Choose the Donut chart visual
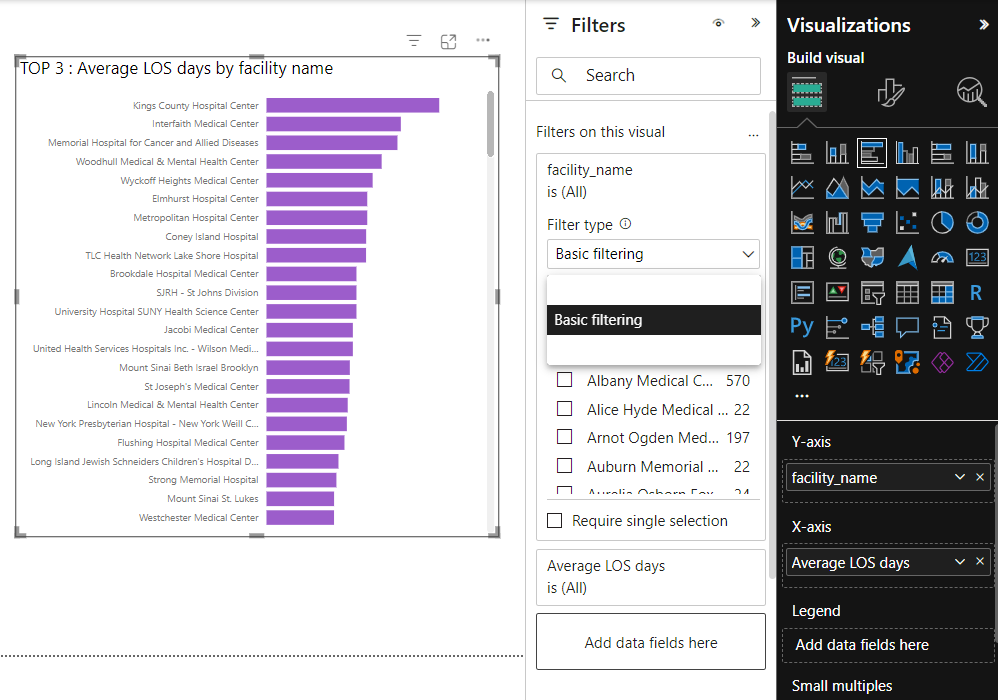This screenshot has width=998, height=700. coord(977,223)
